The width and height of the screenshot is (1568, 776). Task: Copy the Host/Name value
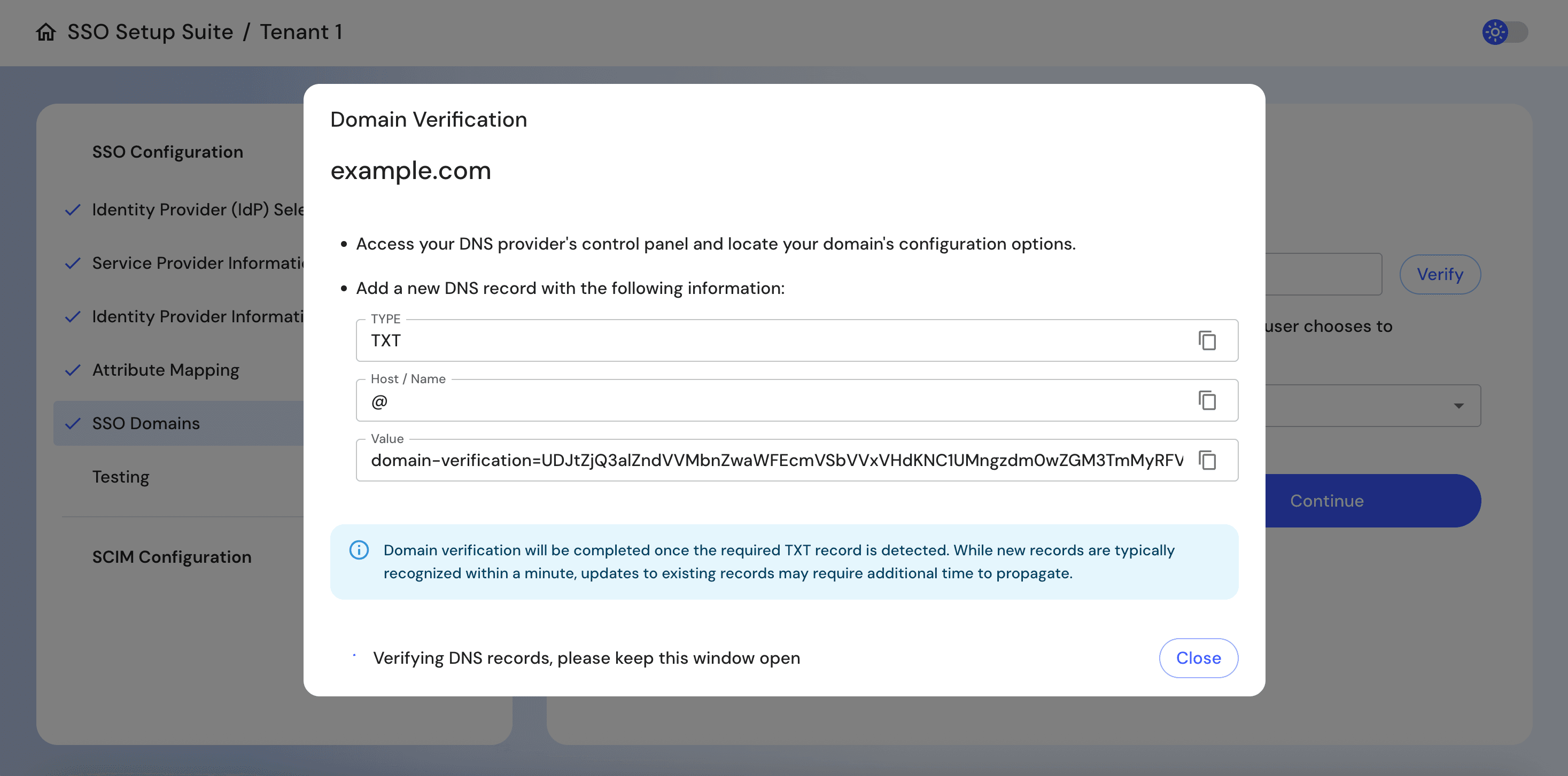(1208, 400)
